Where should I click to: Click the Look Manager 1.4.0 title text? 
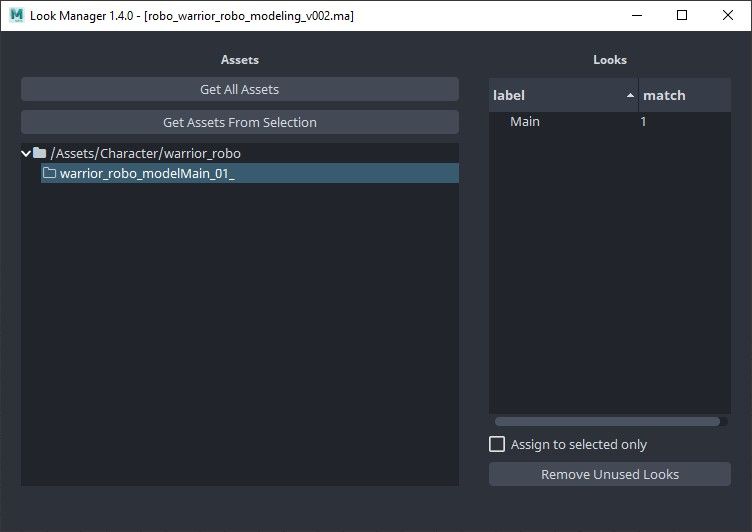pos(85,16)
